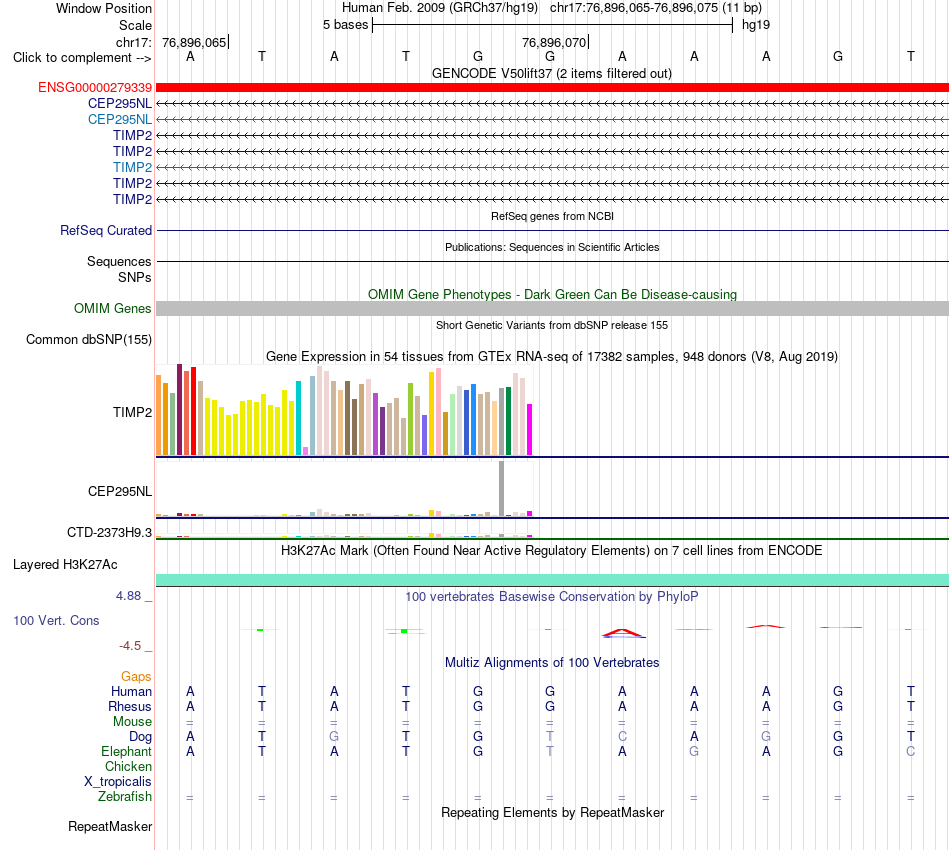This screenshot has width=950, height=850.
Task: Click the tall gray bar in CEP295NL chart
Action: 501,488
